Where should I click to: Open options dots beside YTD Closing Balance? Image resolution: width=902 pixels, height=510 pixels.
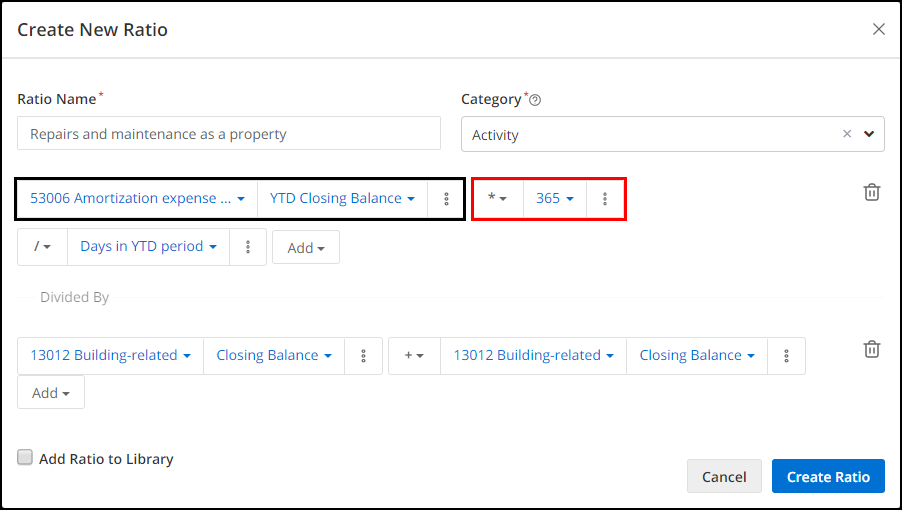[x=446, y=199]
